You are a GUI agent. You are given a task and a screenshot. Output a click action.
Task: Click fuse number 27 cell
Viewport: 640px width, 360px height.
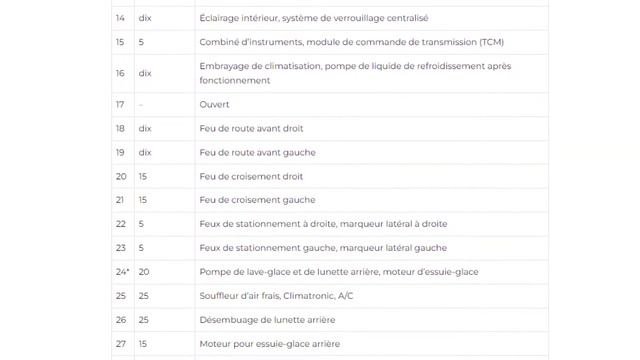point(123,344)
